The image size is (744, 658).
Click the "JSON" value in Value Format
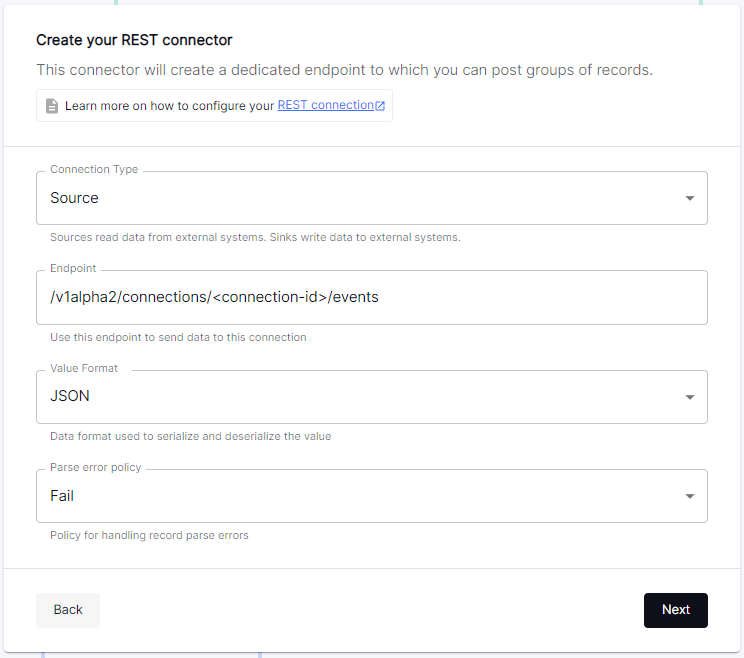pos(70,396)
